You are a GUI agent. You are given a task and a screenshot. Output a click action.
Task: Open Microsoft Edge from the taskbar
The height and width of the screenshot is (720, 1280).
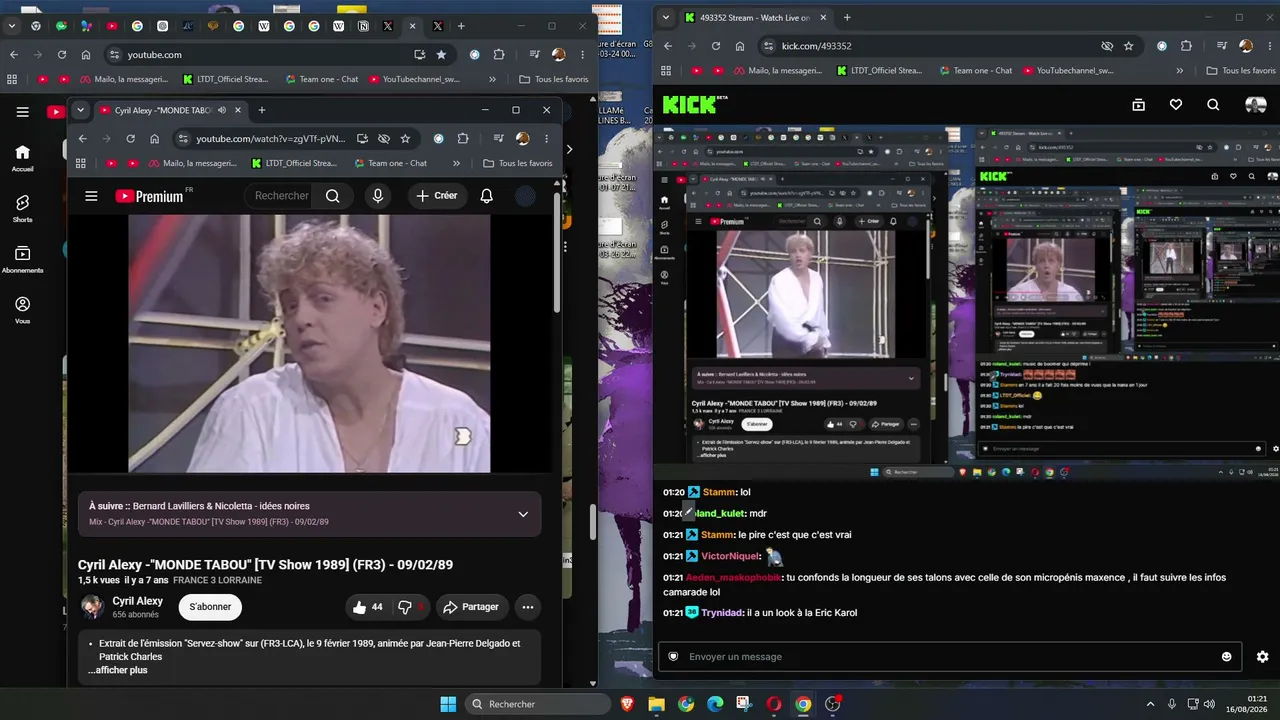pyautogui.click(x=715, y=704)
